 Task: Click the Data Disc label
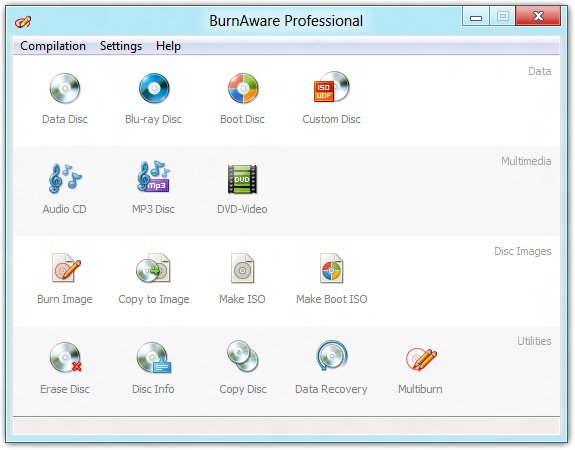(65, 119)
